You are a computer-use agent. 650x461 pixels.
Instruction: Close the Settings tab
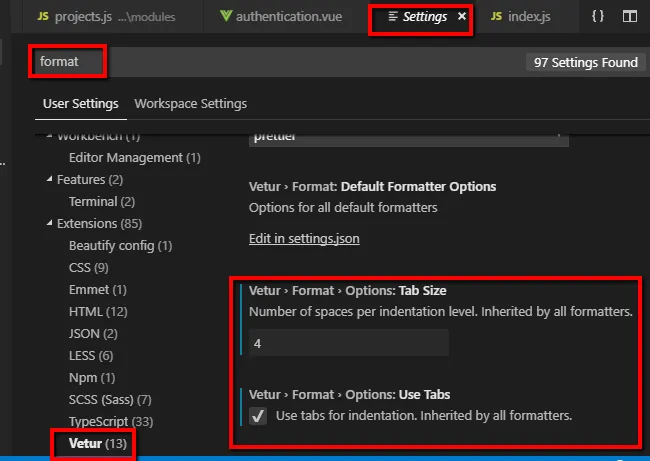pos(461,17)
